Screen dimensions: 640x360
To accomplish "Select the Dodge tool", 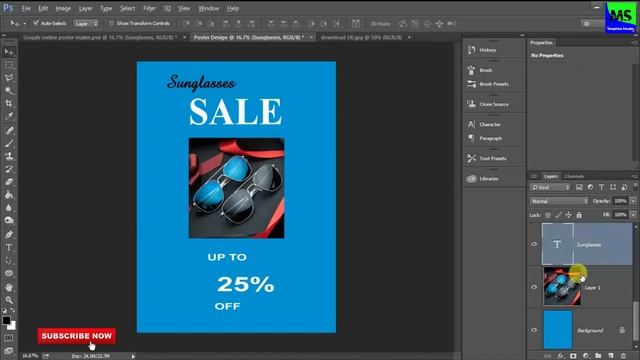I will [x=9, y=220].
